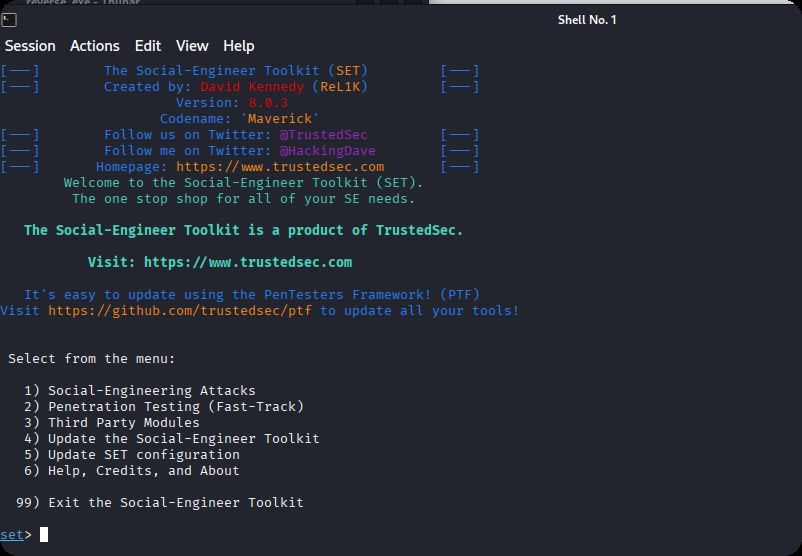Click the Social-Engineering Attacks menu line
Image resolution: width=802 pixels, height=556 pixels.
pyautogui.click(x=151, y=391)
